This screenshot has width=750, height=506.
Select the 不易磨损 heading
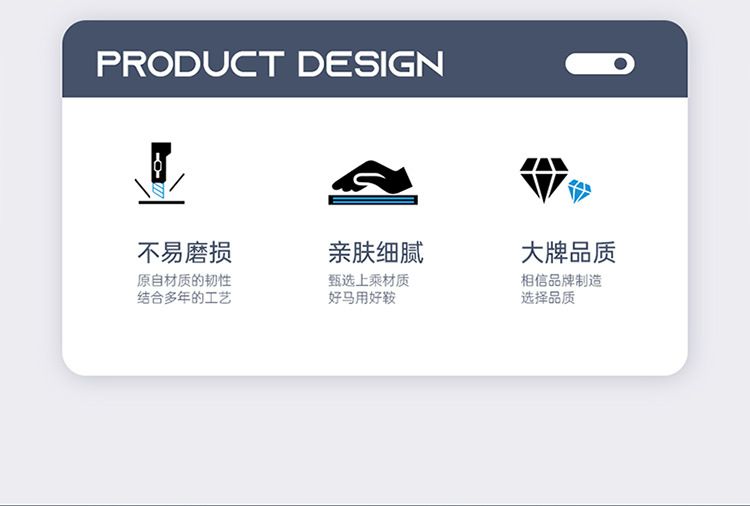click(184, 253)
